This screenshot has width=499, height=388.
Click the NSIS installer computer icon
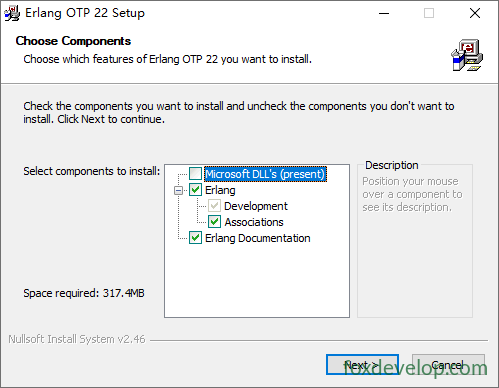tap(467, 55)
